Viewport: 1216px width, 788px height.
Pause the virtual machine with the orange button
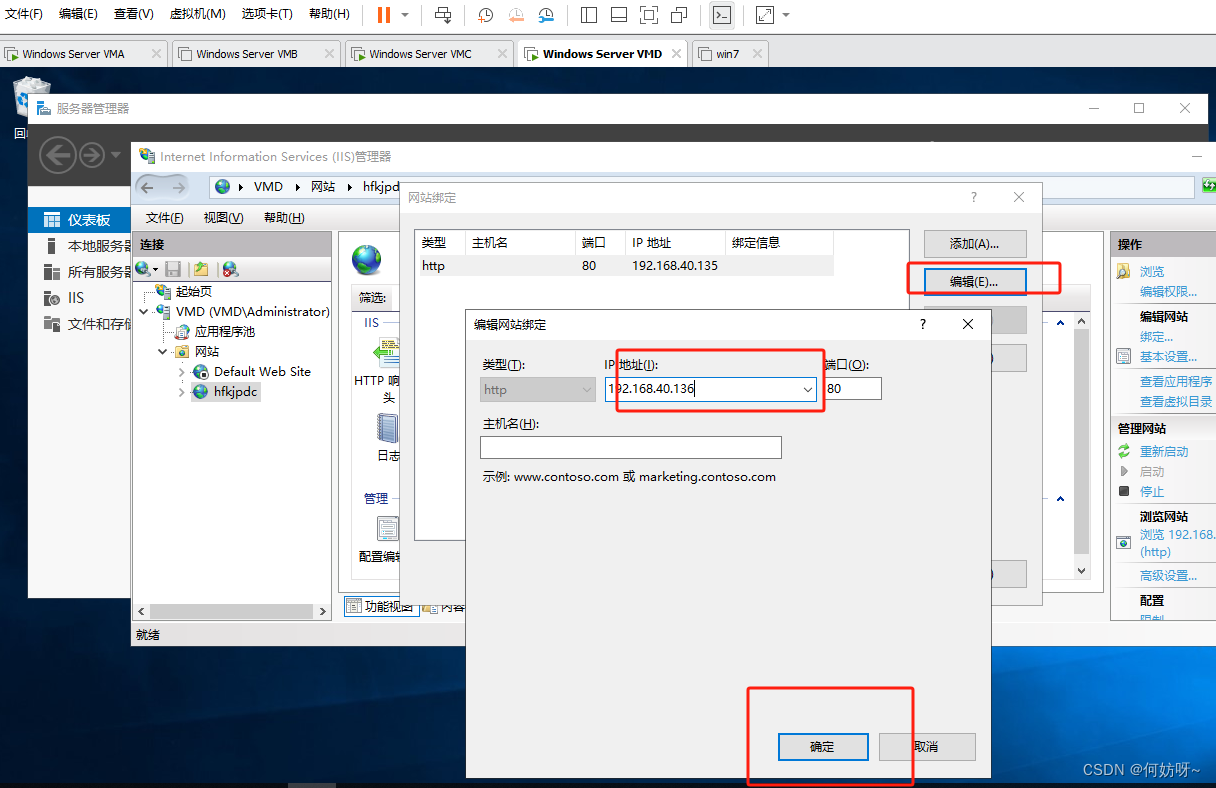coord(384,15)
